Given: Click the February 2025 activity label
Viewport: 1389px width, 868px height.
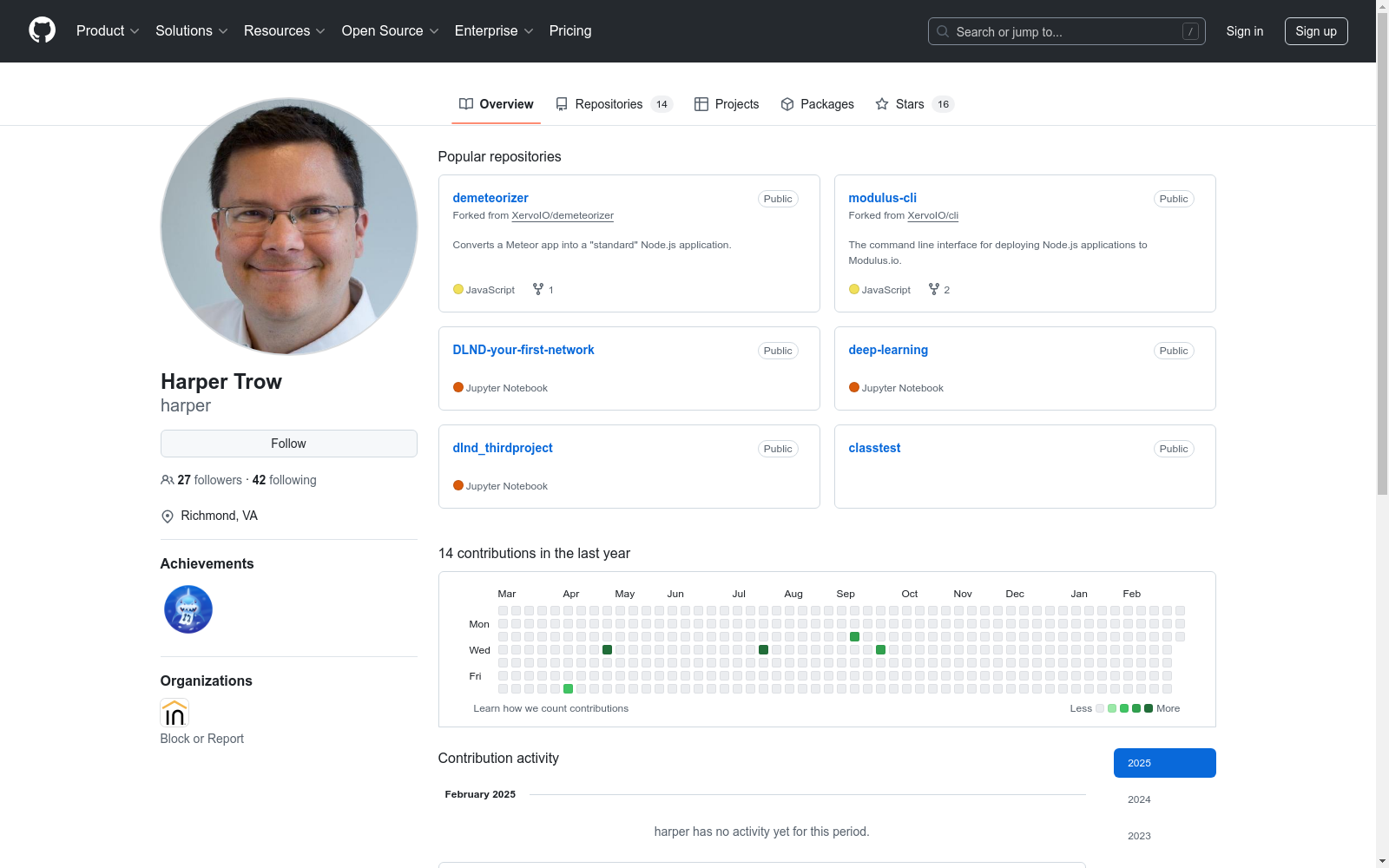Looking at the screenshot, I should tap(480, 794).
